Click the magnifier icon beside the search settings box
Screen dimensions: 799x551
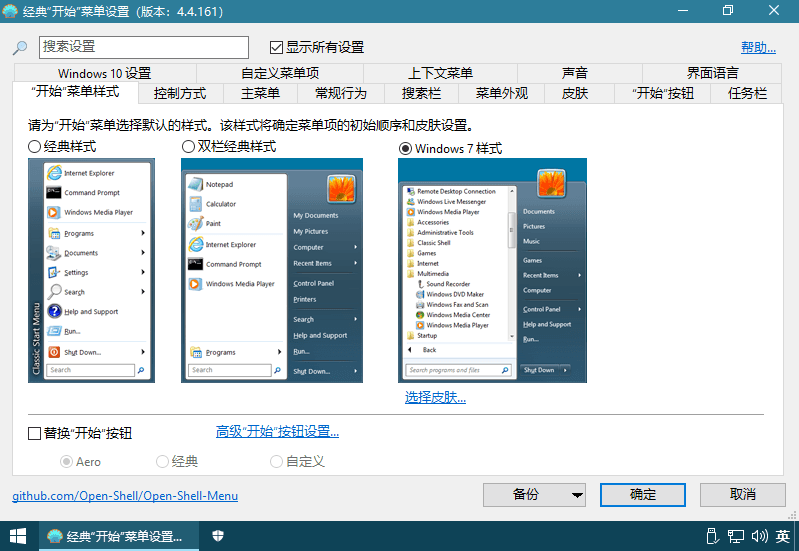[x=20, y=48]
